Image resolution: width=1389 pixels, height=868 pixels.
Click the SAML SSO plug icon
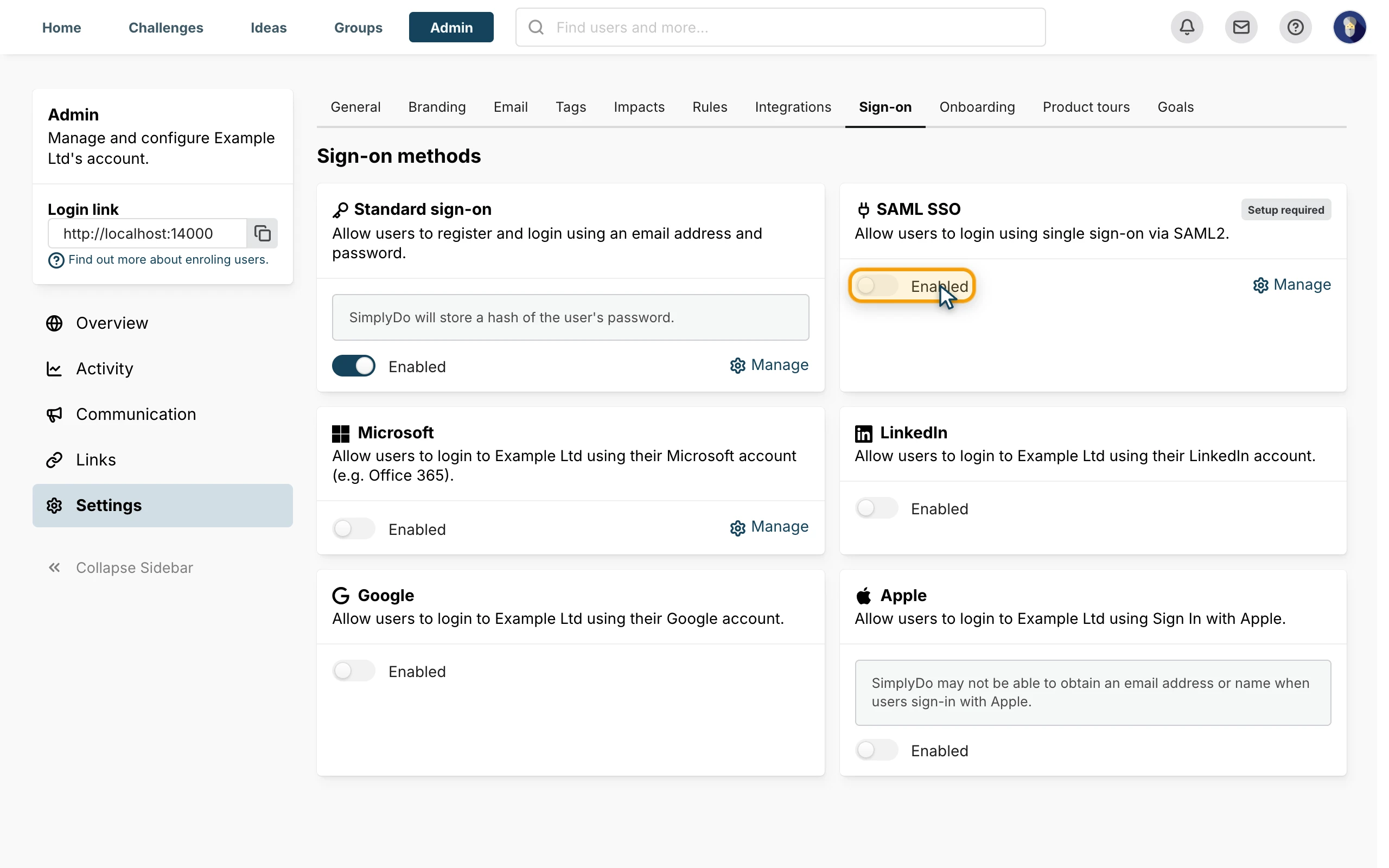coord(863,209)
